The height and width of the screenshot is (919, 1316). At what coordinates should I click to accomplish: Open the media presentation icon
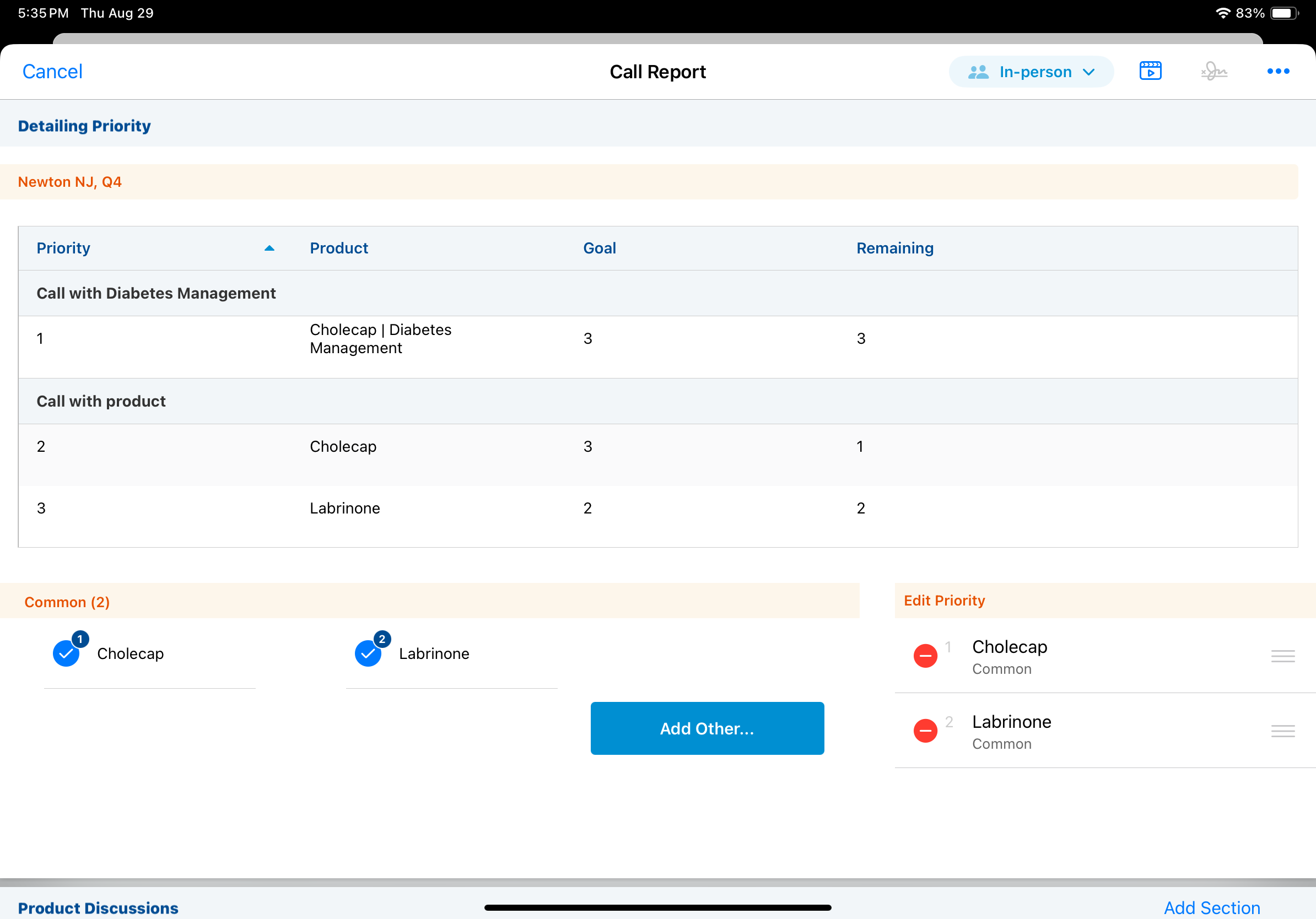coord(1150,71)
